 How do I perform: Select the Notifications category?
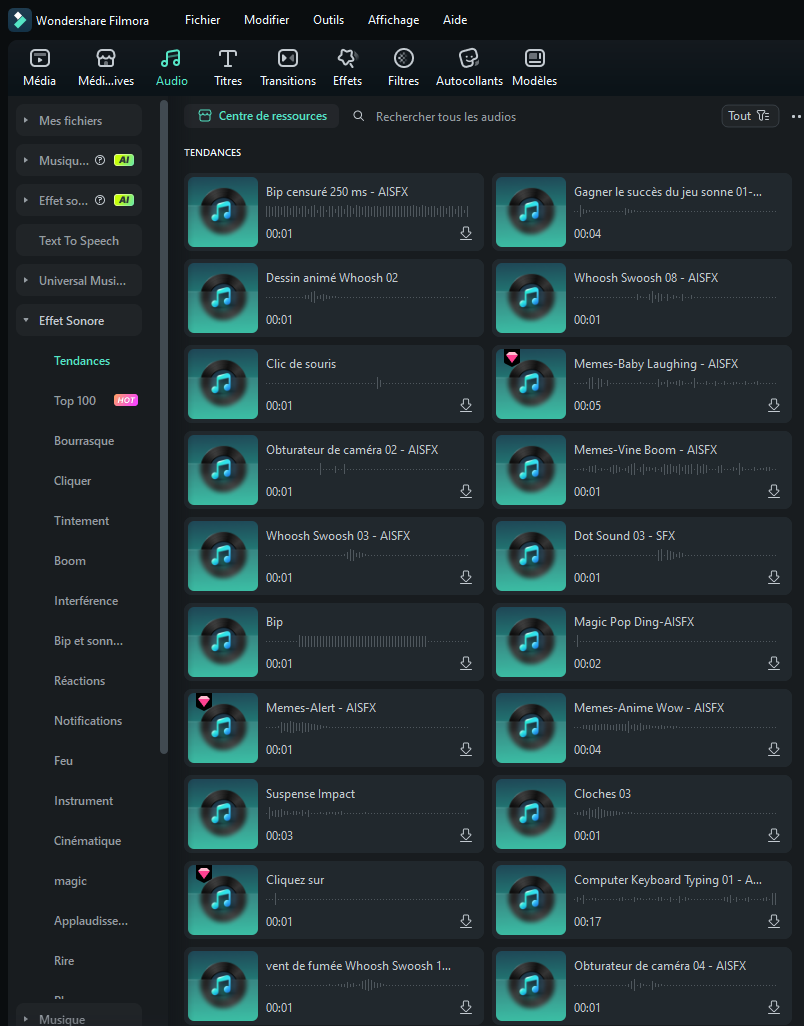click(88, 720)
